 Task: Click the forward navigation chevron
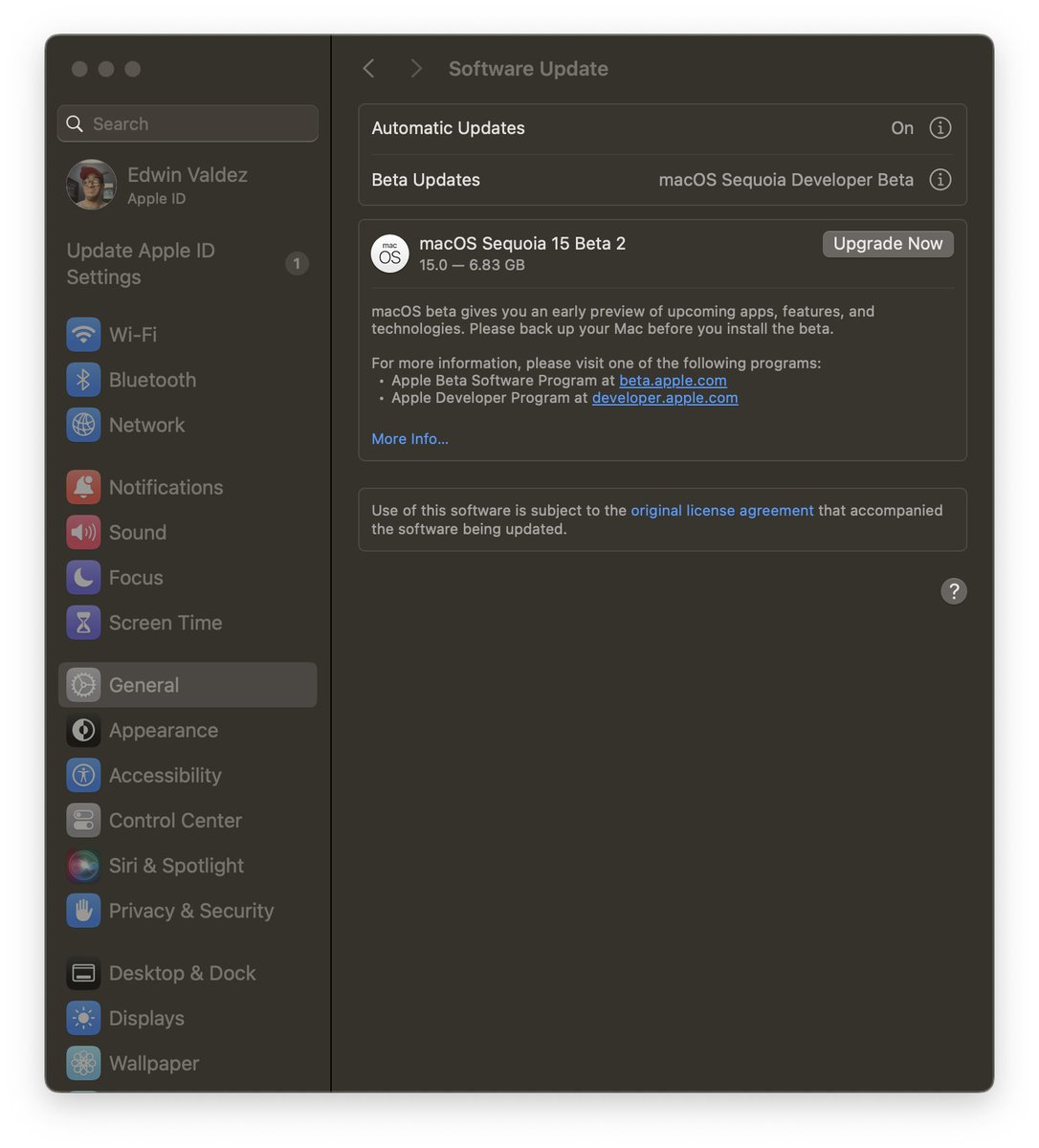(416, 68)
